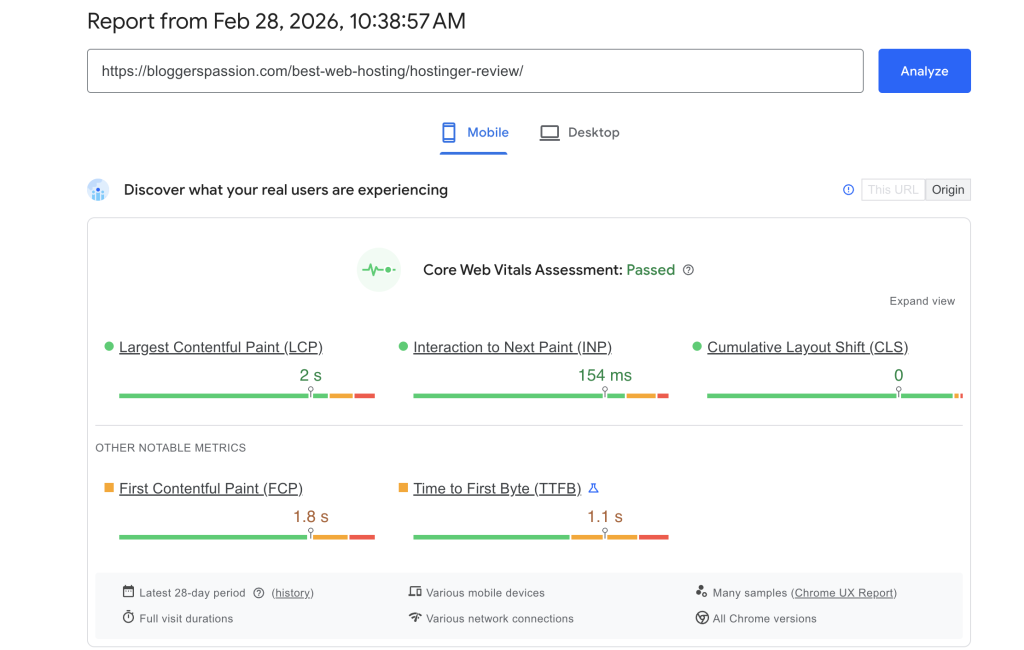This screenshot has width=1024, height=650.
Task: Select the This URL option
Action: click(892, 189)
